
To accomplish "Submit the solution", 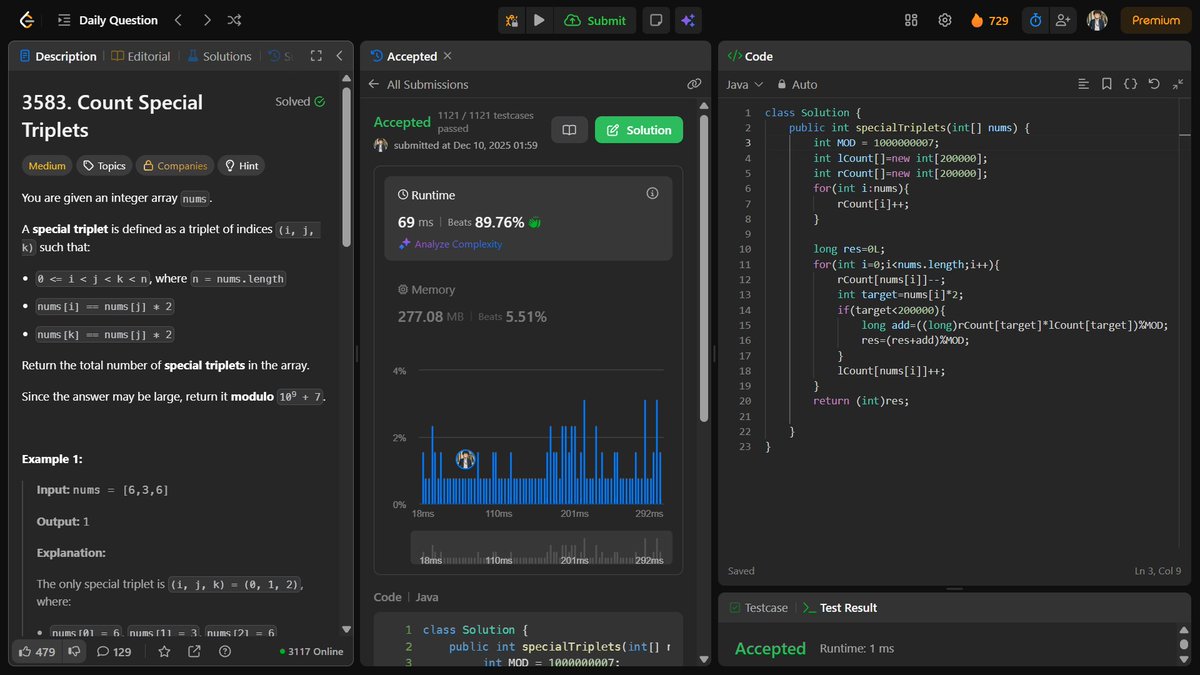I will tap(595, 20).
